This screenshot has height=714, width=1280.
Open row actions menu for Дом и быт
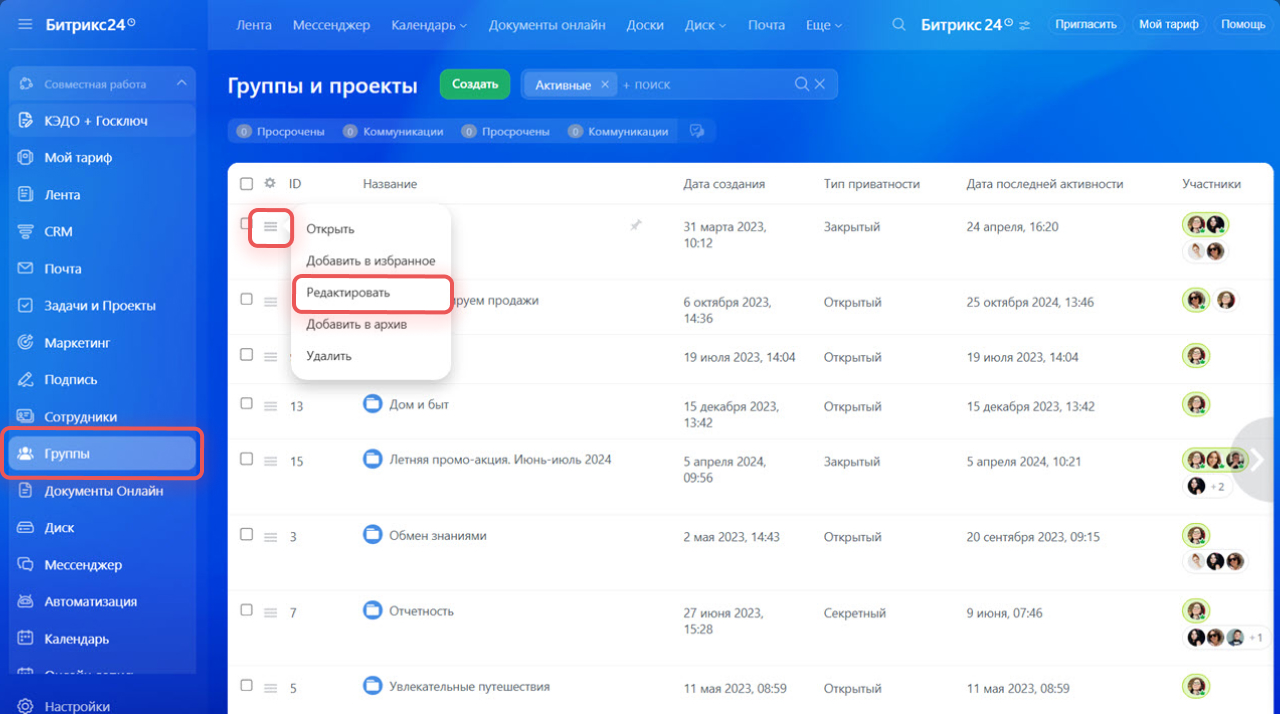pos(270,406)
